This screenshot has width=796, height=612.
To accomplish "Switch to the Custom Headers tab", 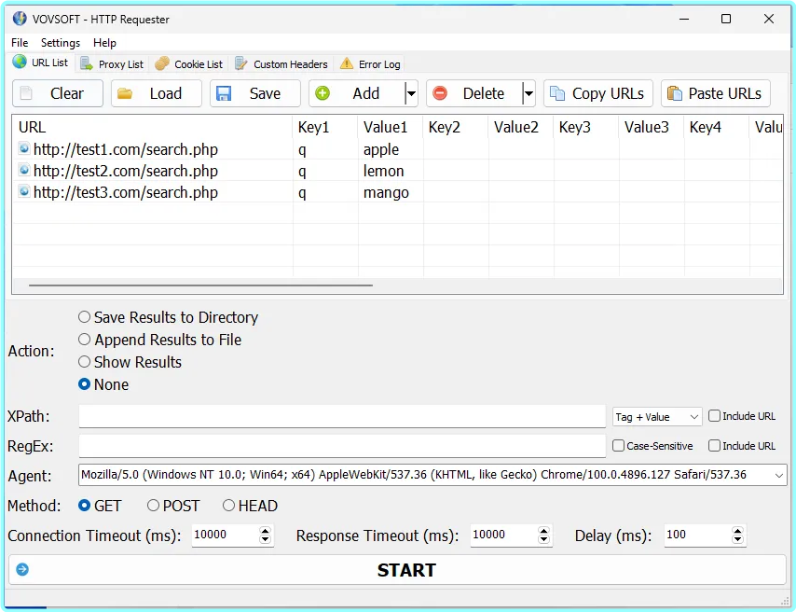I will tap(282, 64).
